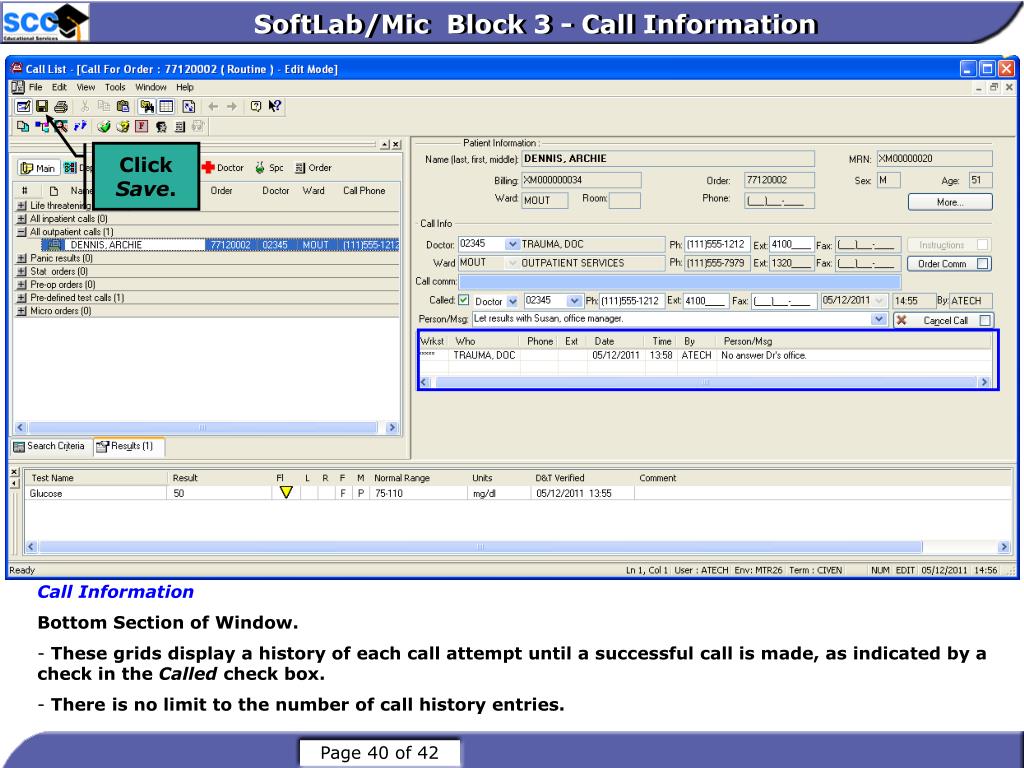1024x768 pixels.
Task: Click the list document icon in second toolbar
Action: (x=180, y=126)
